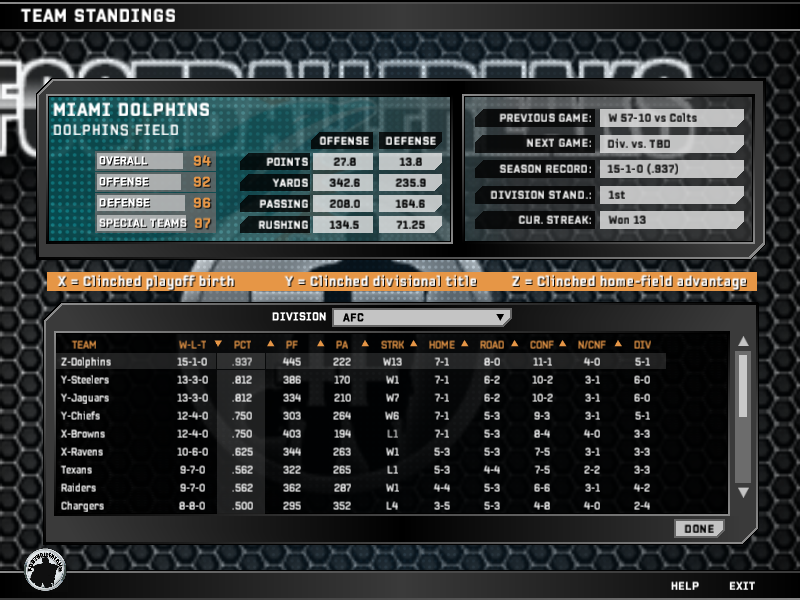Click the Season Record field 15-1-0 (.937)

(671, 169)
